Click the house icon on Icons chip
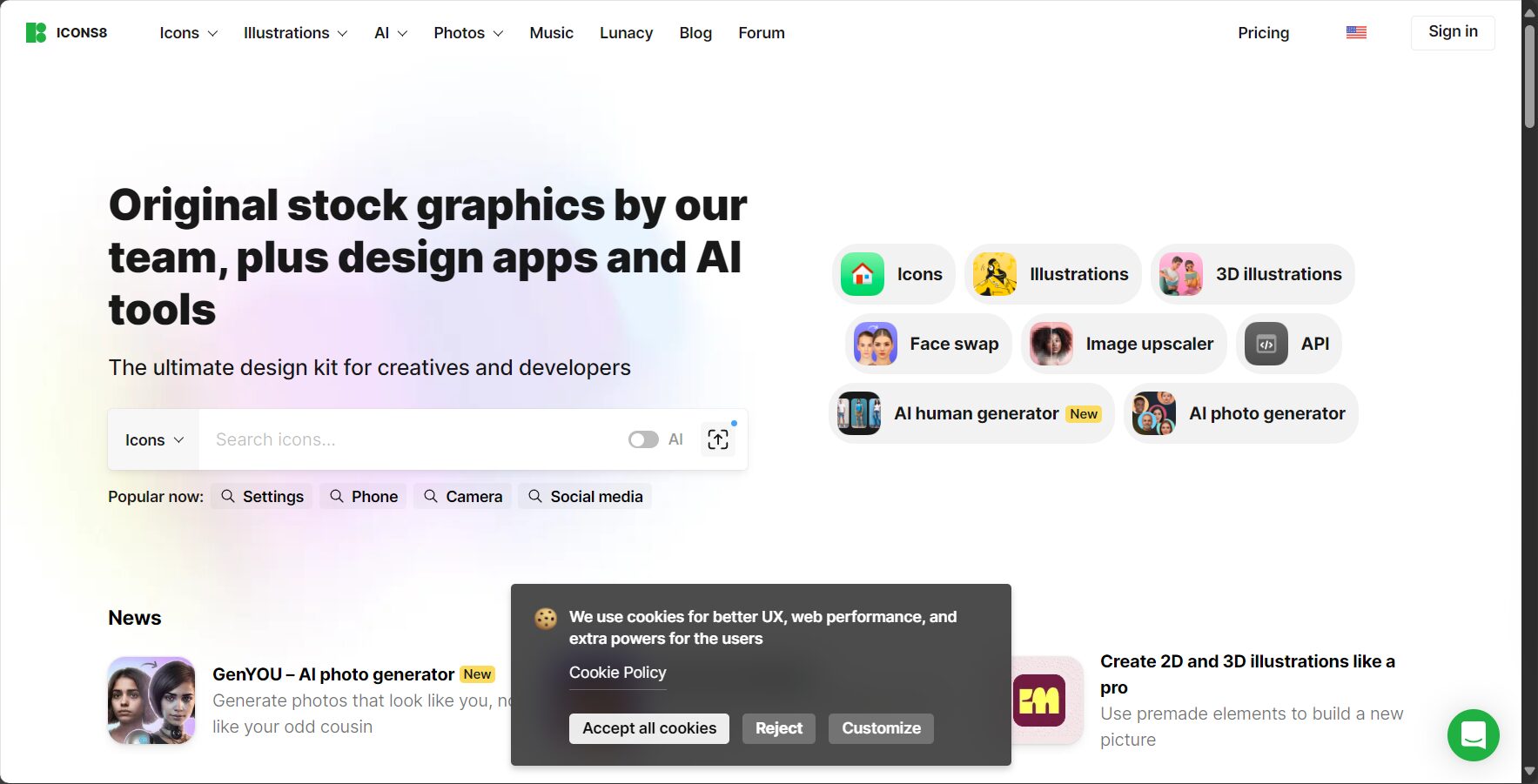This screenshot has width=1538, height=784. click(x=863, y=274)
